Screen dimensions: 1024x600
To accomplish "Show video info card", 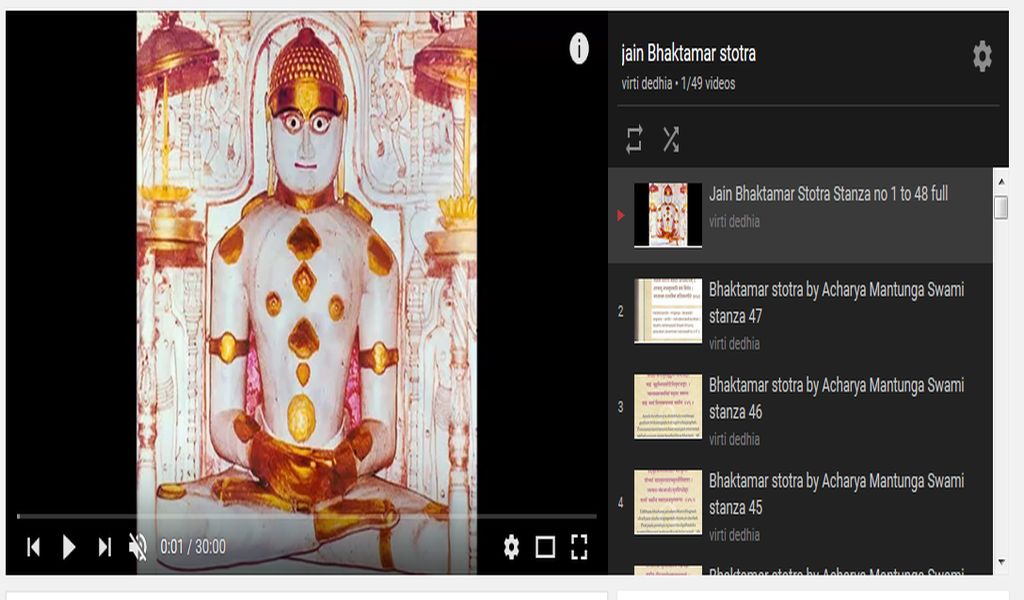I will tap(579, 48).
